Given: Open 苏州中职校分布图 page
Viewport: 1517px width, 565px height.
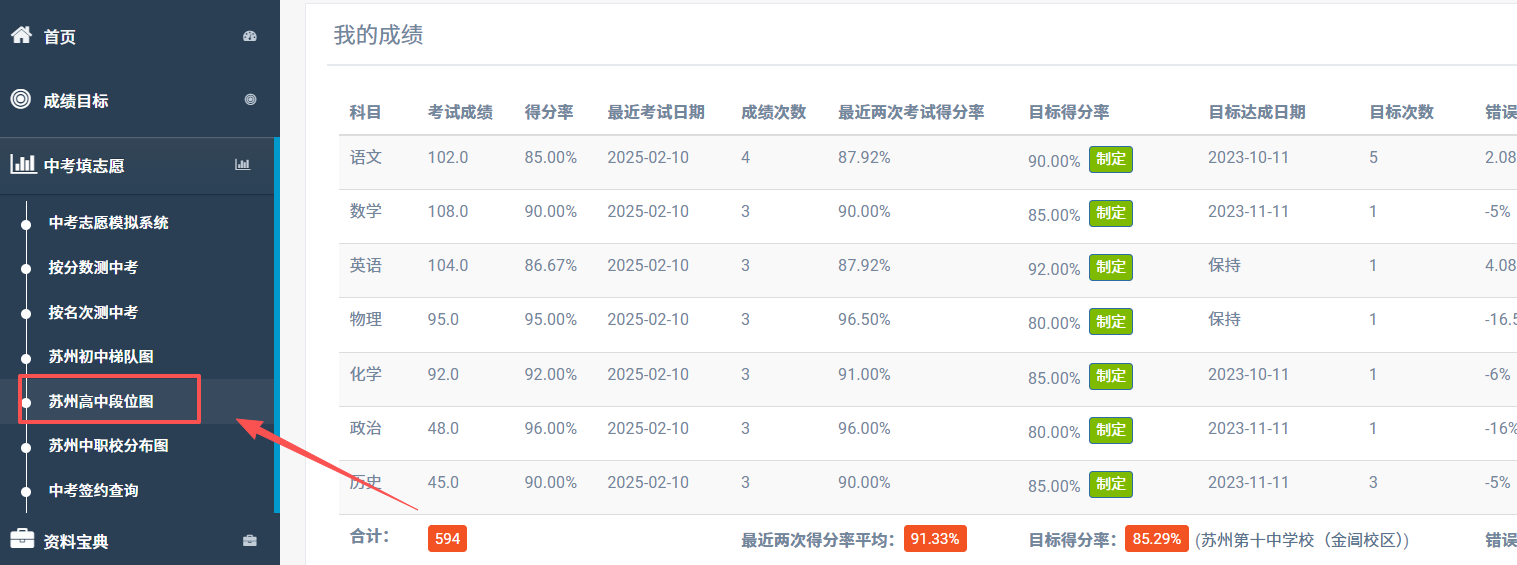Looking at the screenshot, I should pyautogui.click(x=108, y=446).
